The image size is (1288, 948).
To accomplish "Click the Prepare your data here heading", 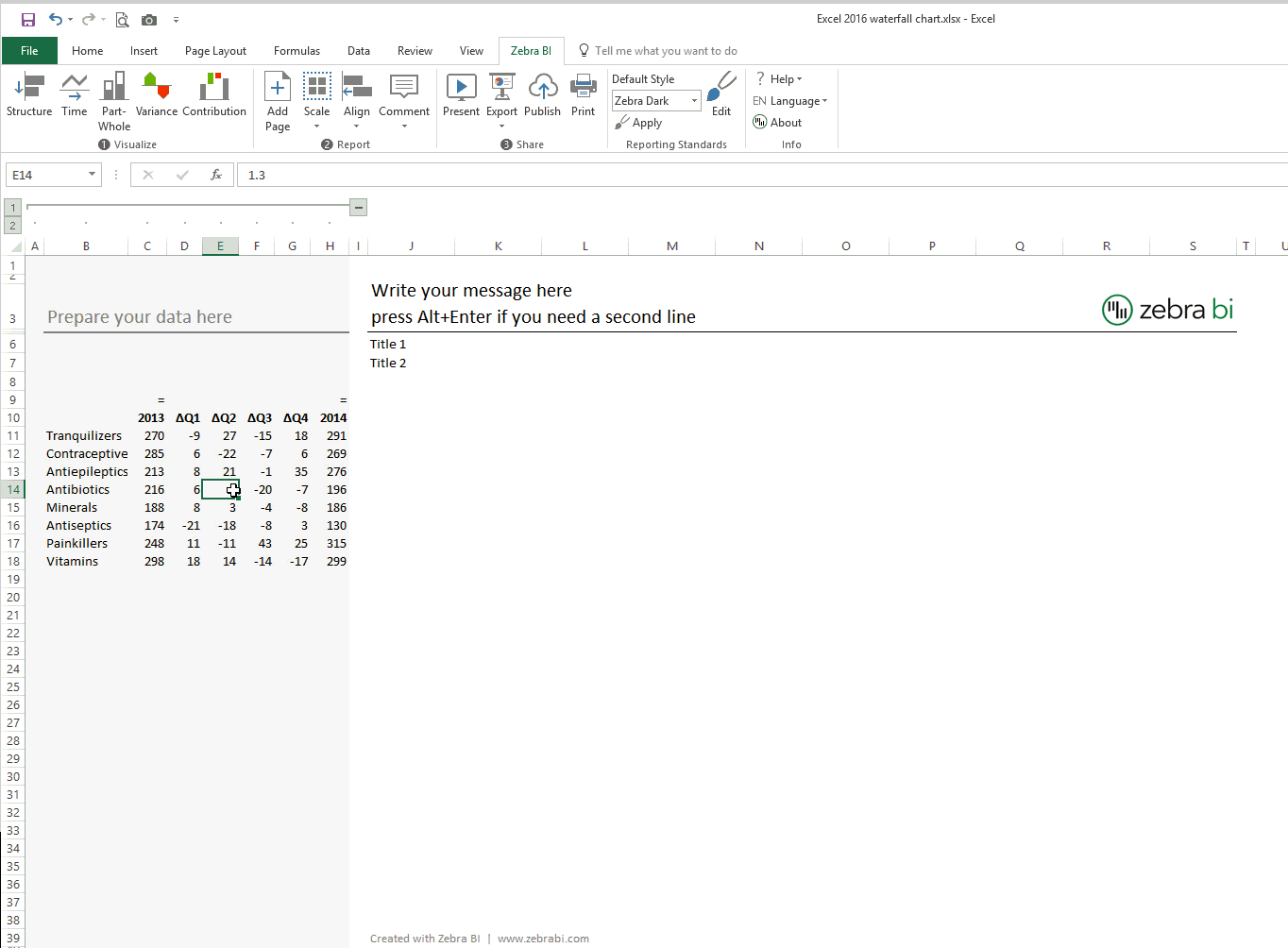I will click(x=140, y=317).
